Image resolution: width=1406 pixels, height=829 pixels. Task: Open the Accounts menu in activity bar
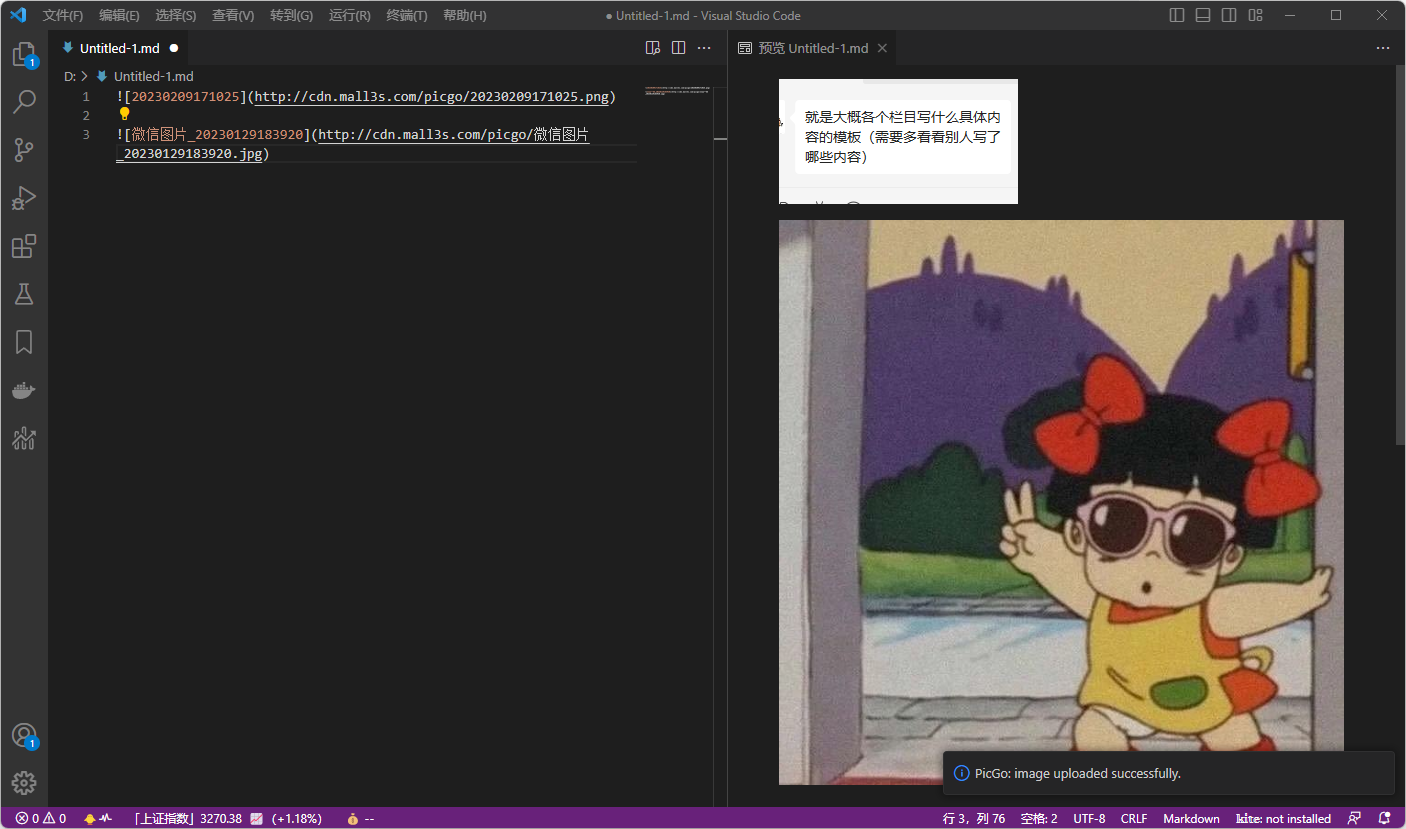(x=24, y=736)
